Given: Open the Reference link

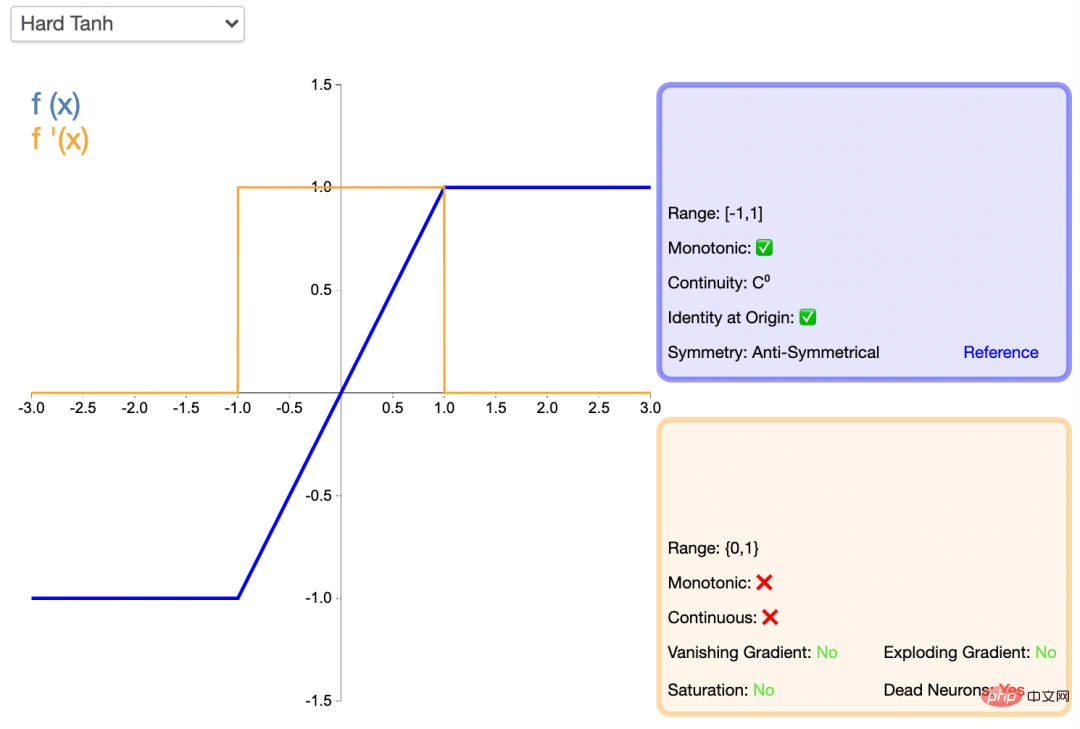Looking at the screenshot, I should [1000, 352].
